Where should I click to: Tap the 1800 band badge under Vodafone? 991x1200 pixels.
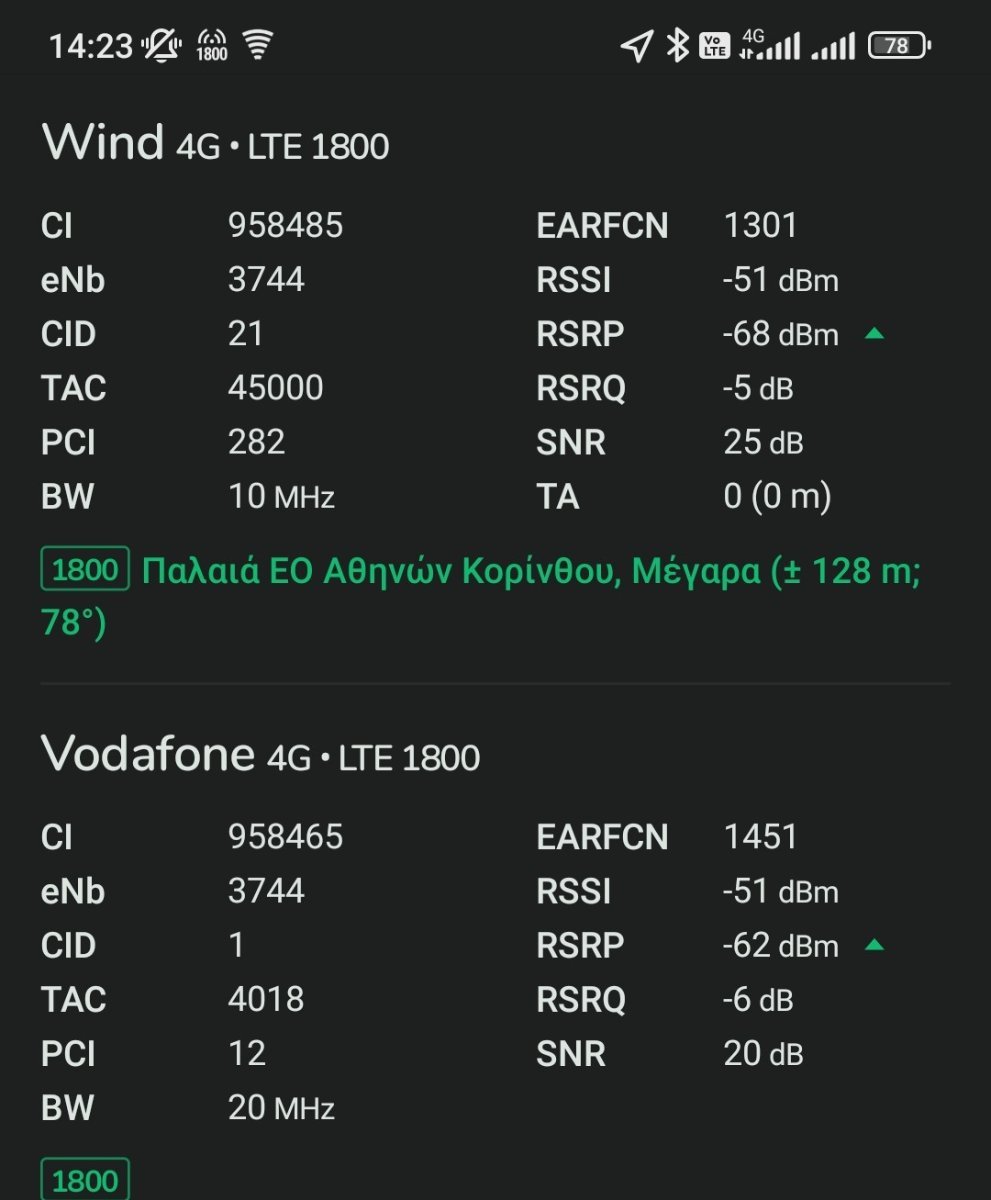coord(85,1180)
